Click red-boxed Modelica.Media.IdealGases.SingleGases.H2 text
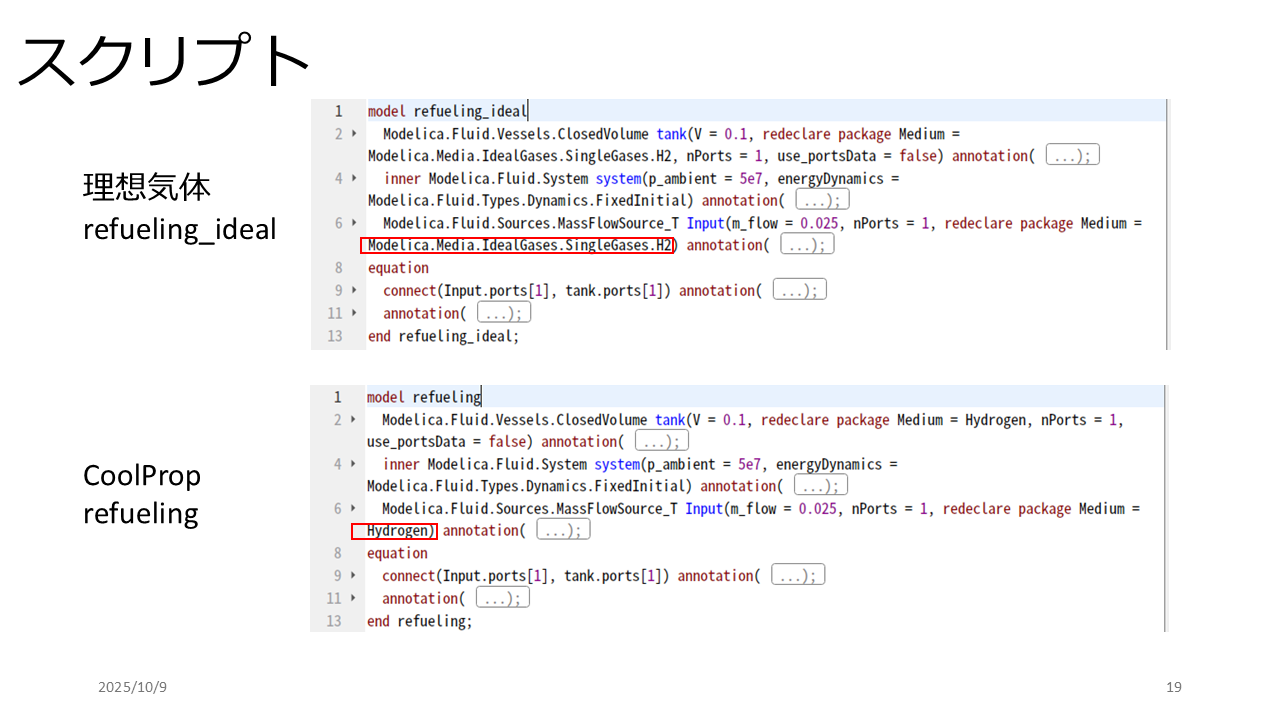This screenshot has height=720, width=1280. tap(517, 245)
